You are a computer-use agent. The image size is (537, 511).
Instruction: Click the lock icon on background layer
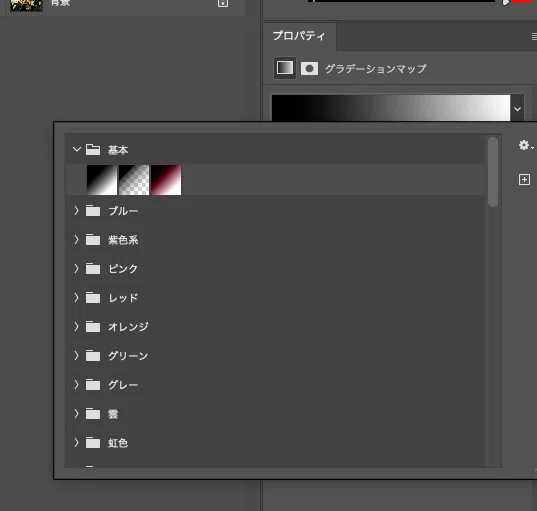point(223,3)
